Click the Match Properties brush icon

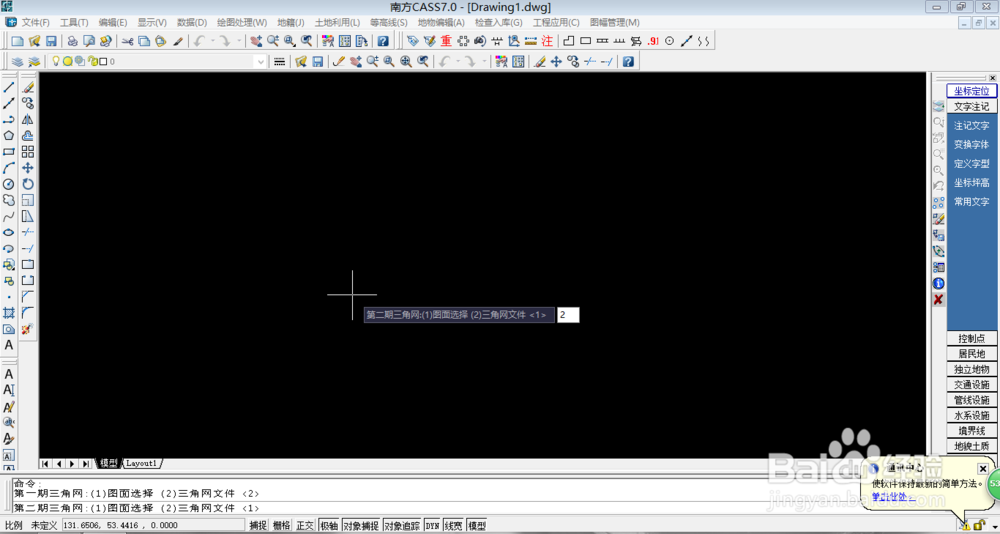[178, 41]
